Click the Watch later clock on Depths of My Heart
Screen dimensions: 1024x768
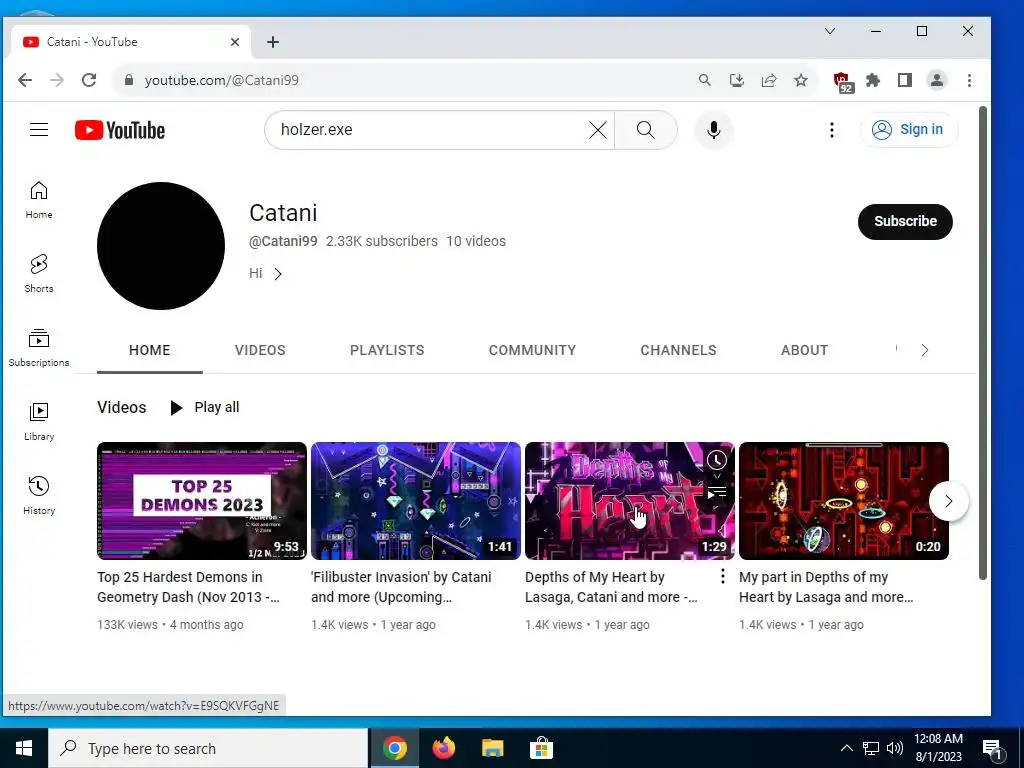(x=716, y=460)
